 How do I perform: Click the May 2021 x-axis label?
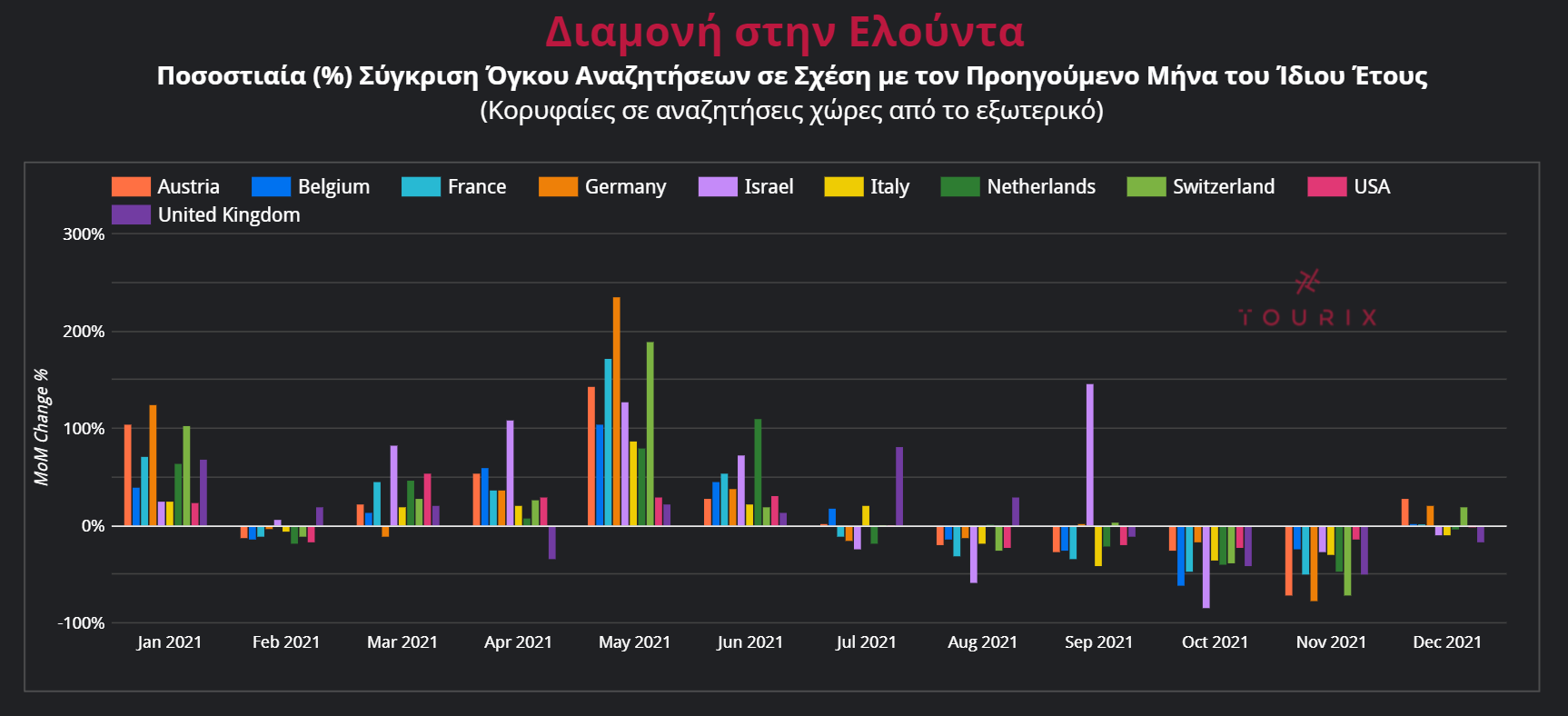tap(634, 642)
